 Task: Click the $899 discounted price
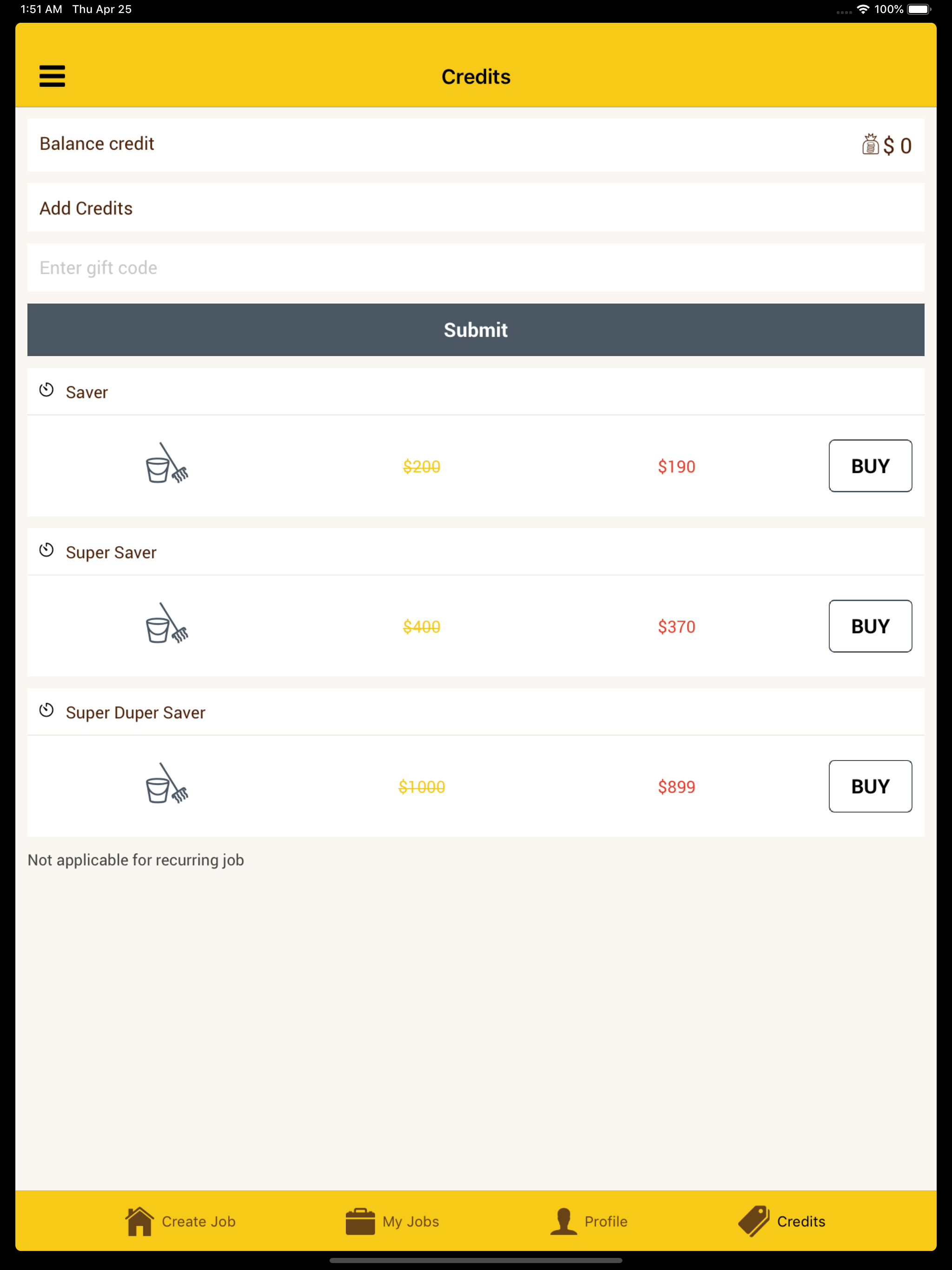click(x=676, y=787)
